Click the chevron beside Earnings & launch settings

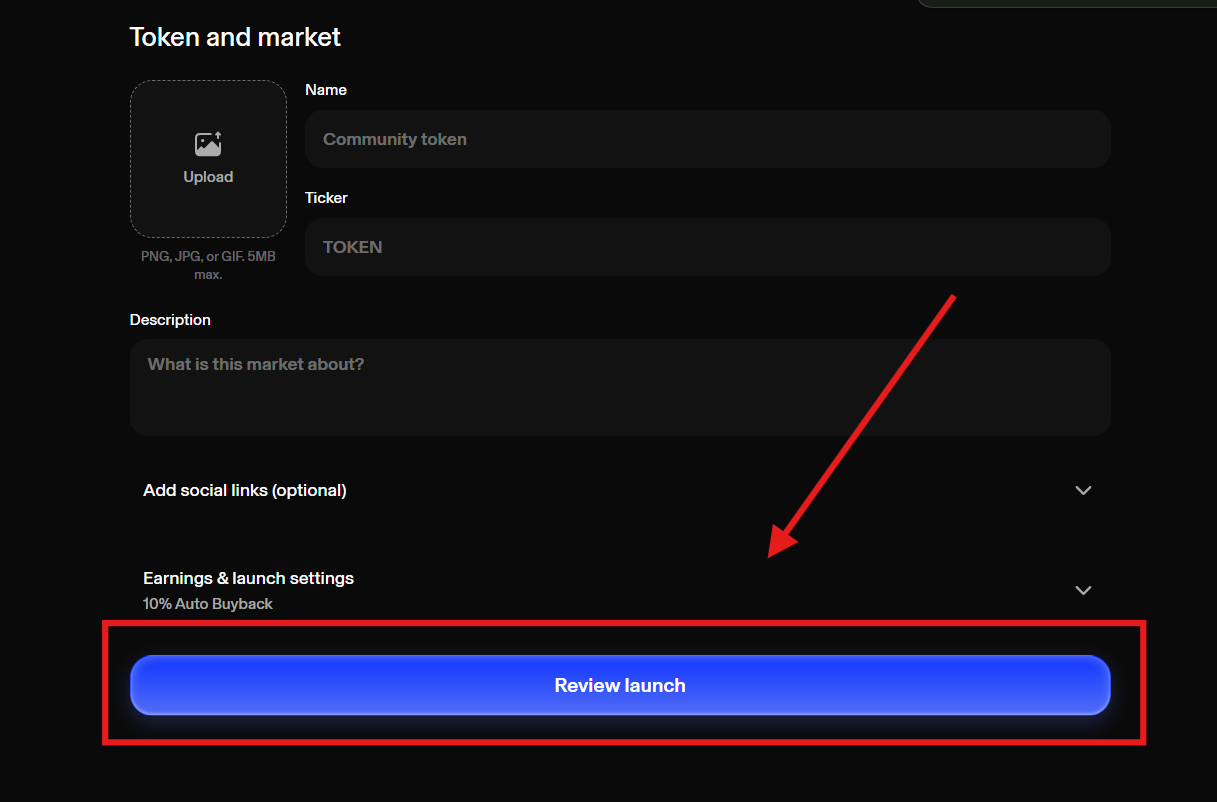pos(1083,590)
